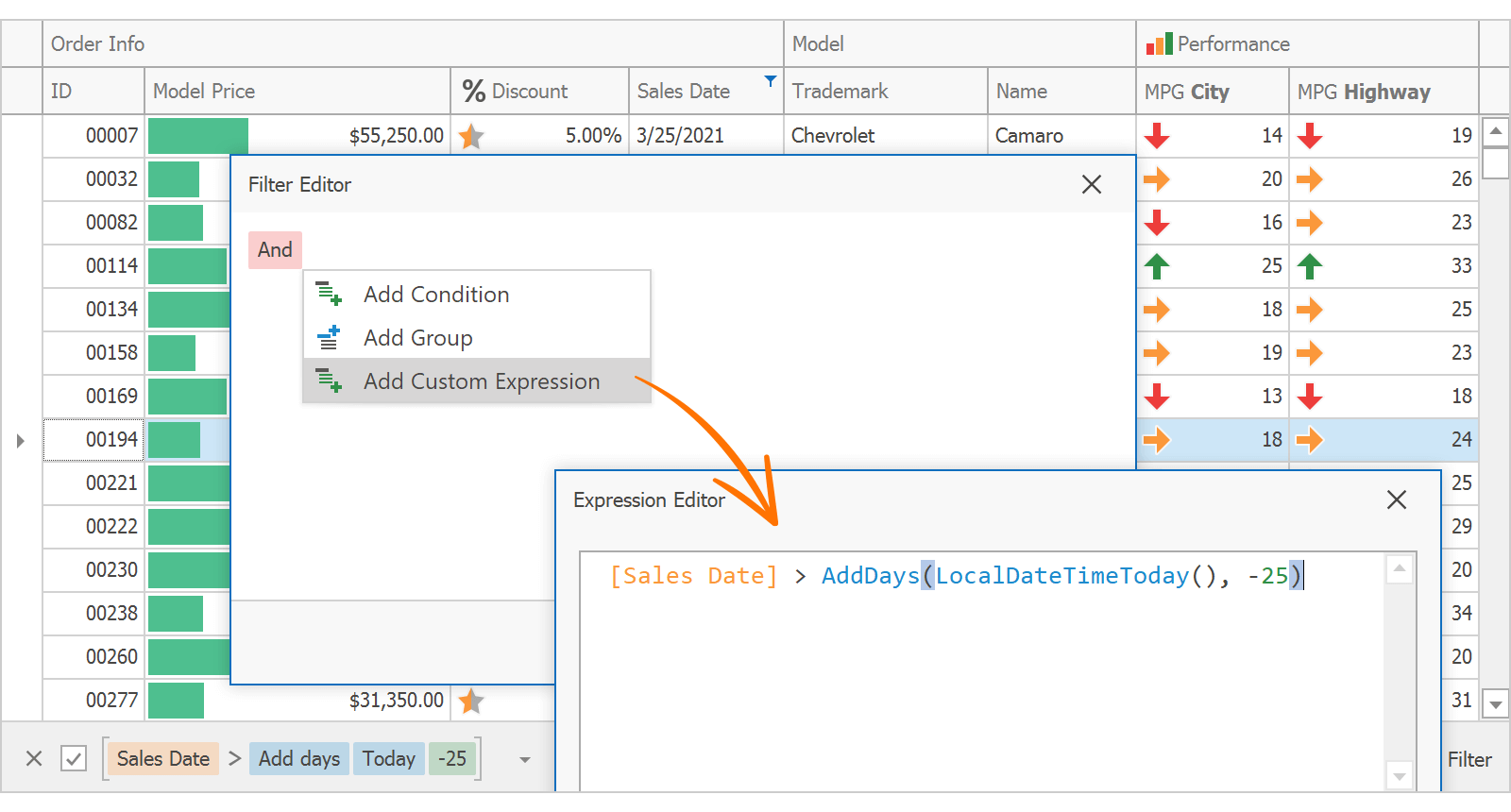This screenshot has width=1511, height=812.
Task: Sort by the Model Price column header
Action: point(297,92)
